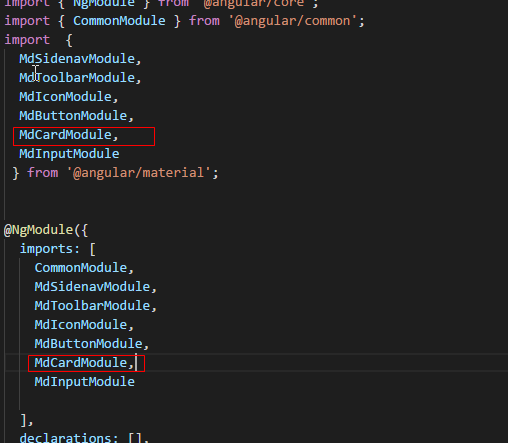Click MdButtonModule in the import list
Viewport: 508px width, 443px height.
point(73,116)
